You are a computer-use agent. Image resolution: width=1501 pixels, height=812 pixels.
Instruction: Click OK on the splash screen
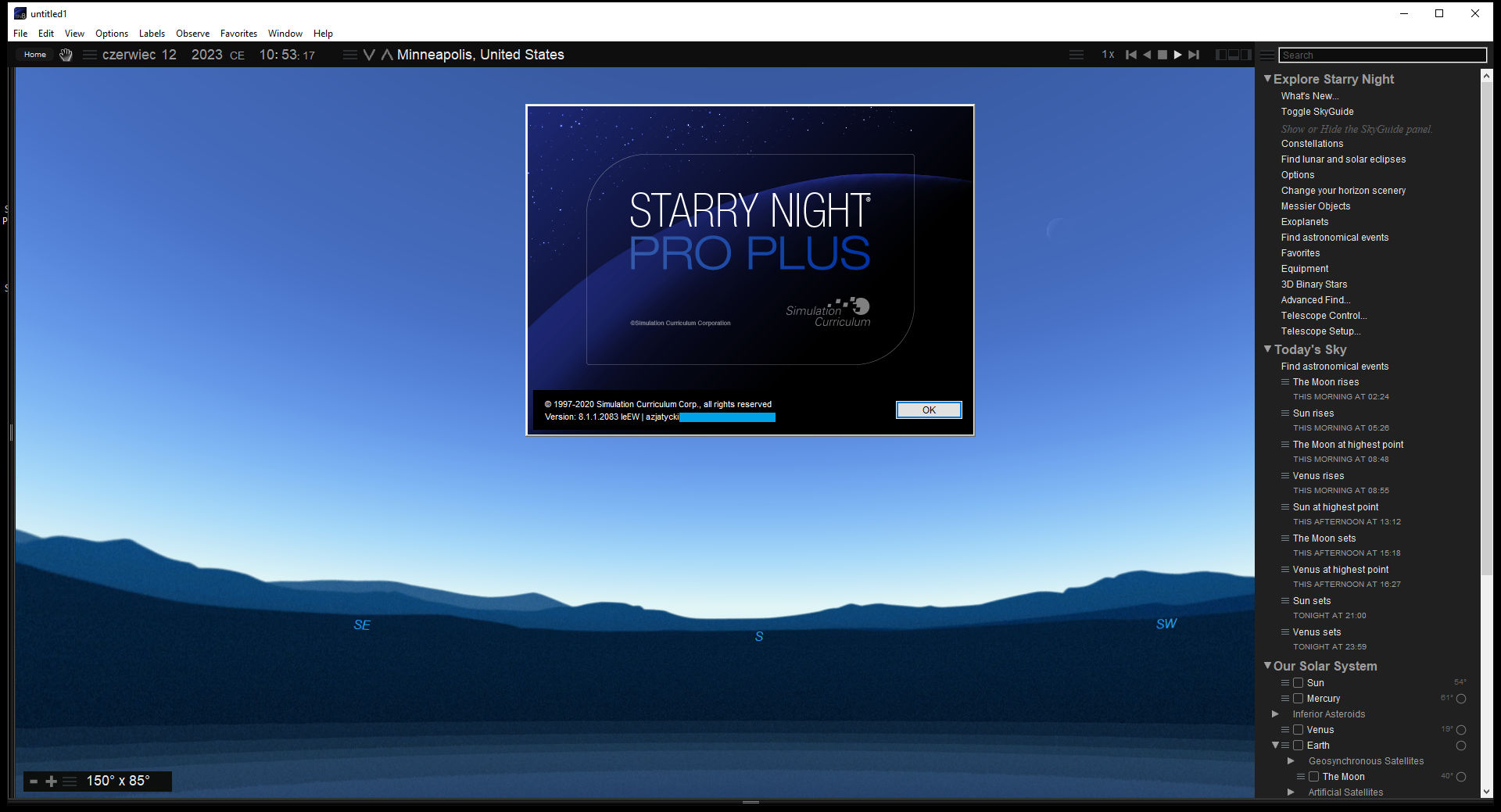929,410
